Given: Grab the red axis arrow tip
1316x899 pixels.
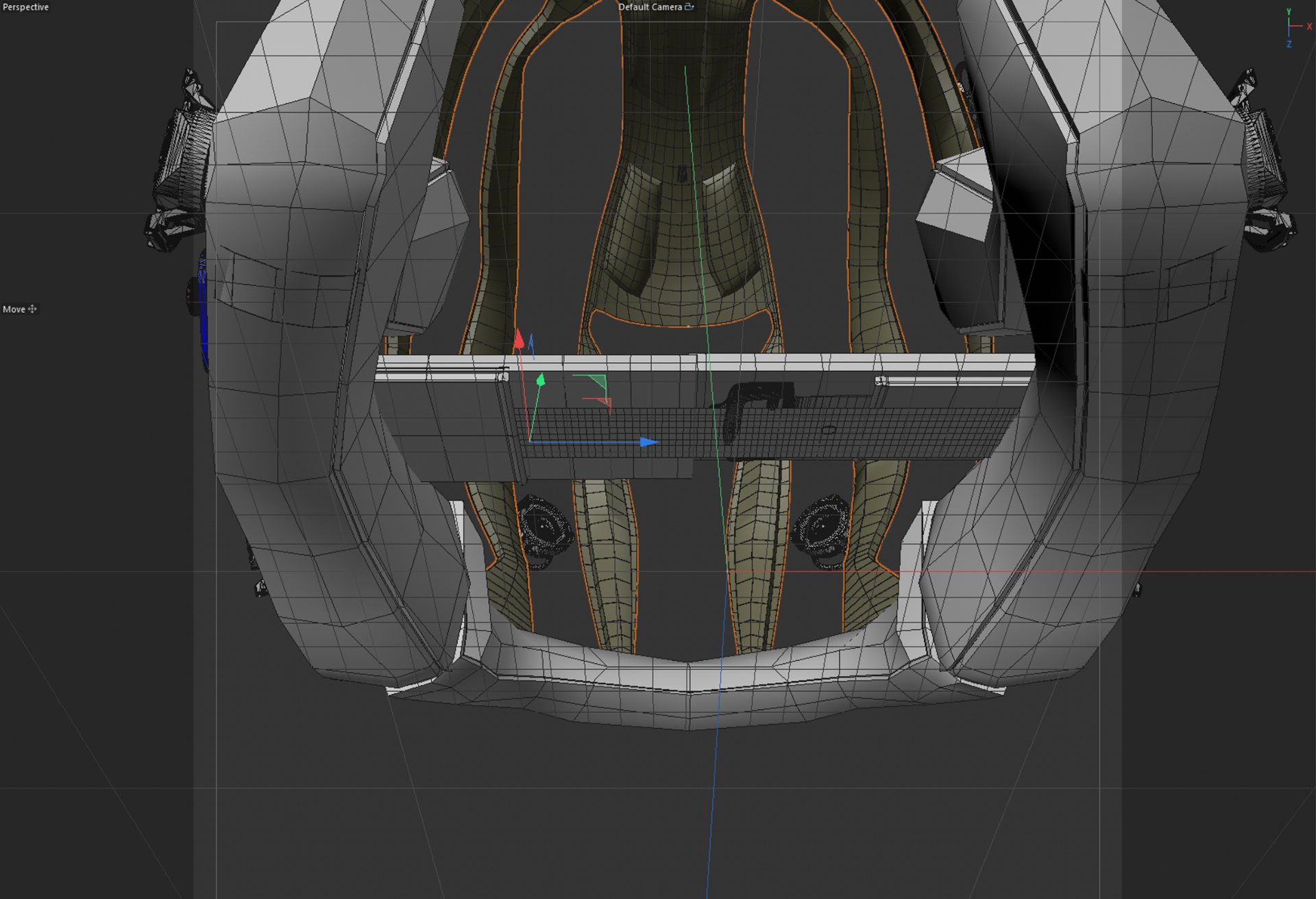Looking at the screenshot, I should [x=519, y=339].
